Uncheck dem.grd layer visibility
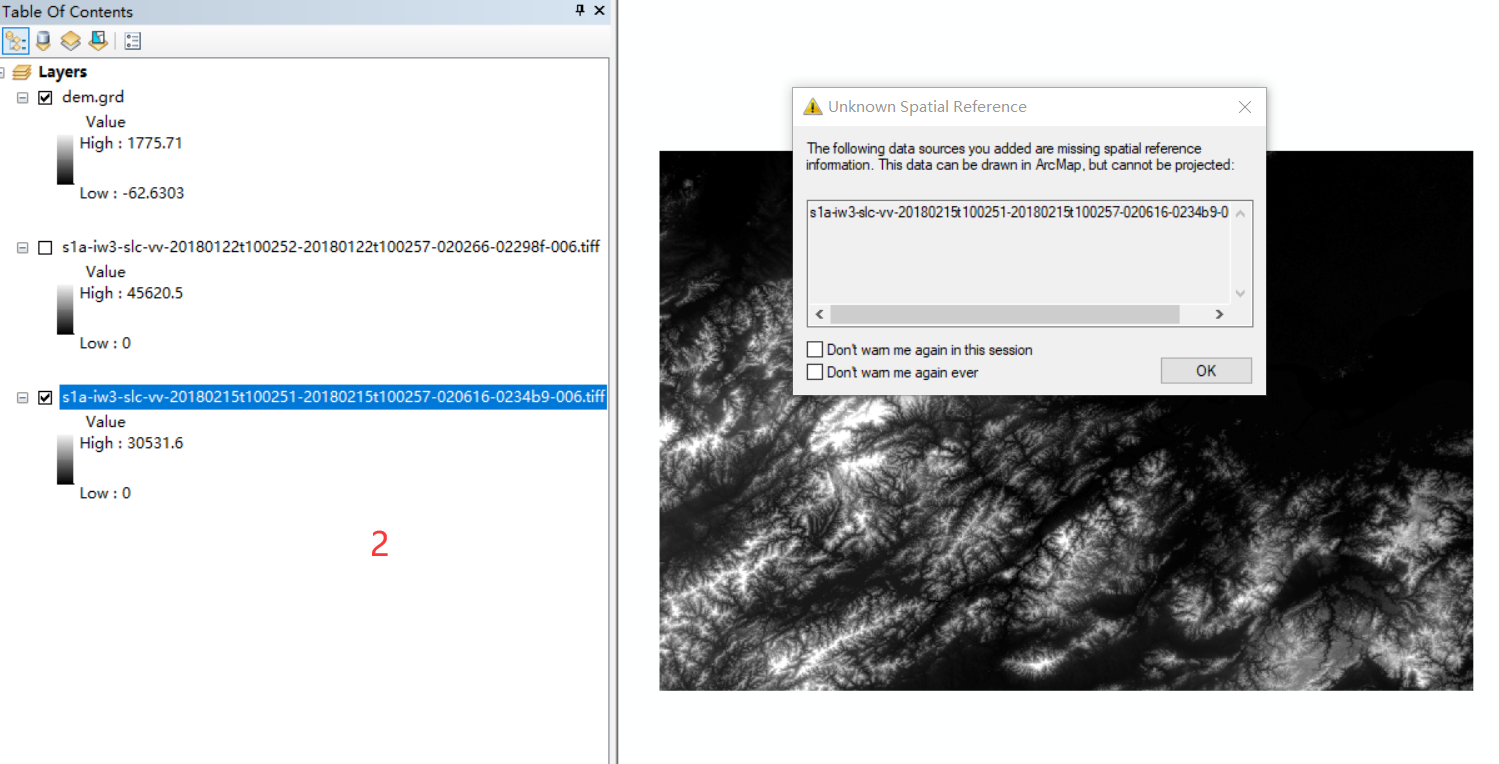Viewport: 1499px width, 764px height. 45,96
